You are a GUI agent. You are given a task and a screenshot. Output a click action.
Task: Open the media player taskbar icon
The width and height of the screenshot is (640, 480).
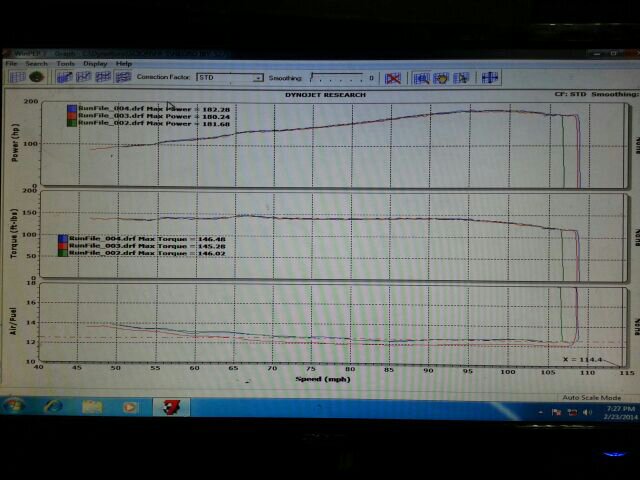tap(128, 407)
